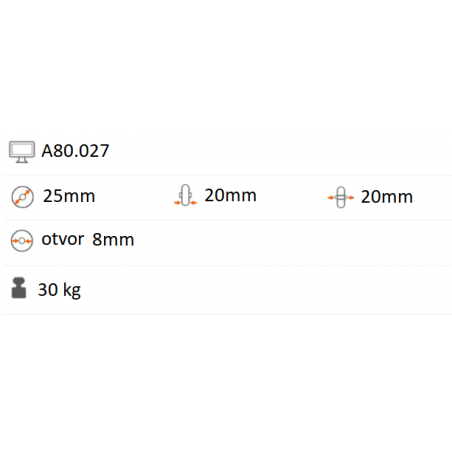Click the orange arrow inside diameter icon
Viewport: 452px width, 452px height.
(22, 197)
